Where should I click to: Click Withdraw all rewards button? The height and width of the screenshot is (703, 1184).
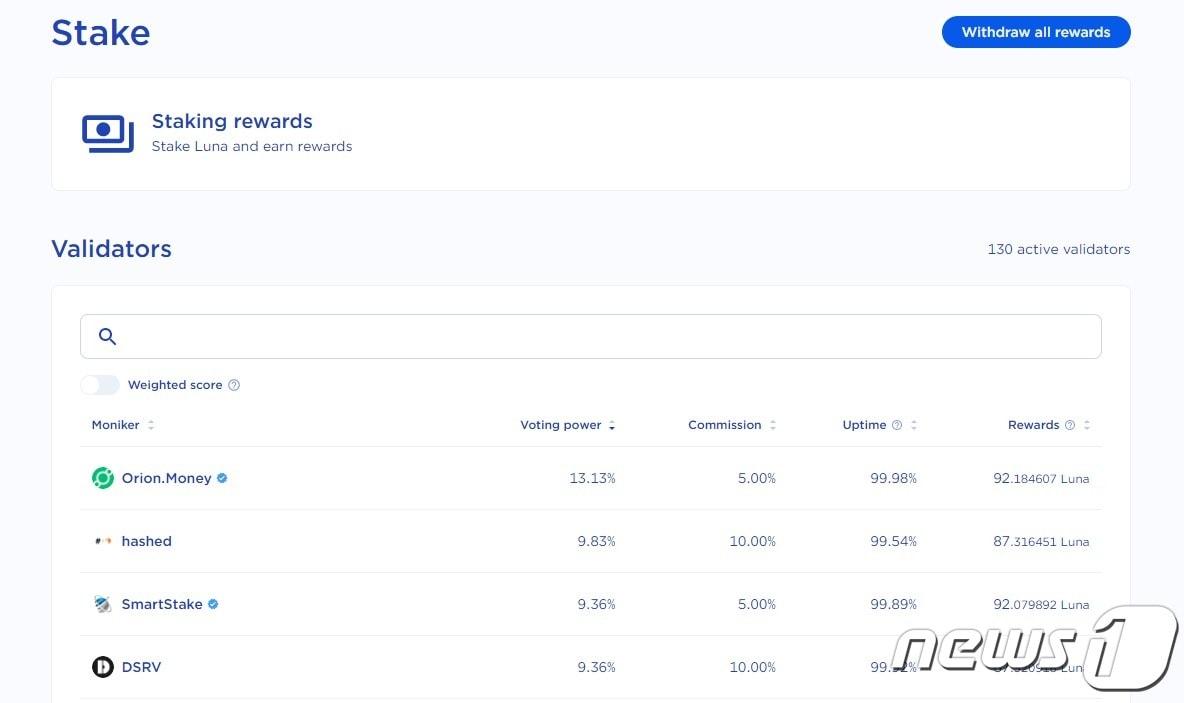pyautogui.click(x=1036, y=32)
